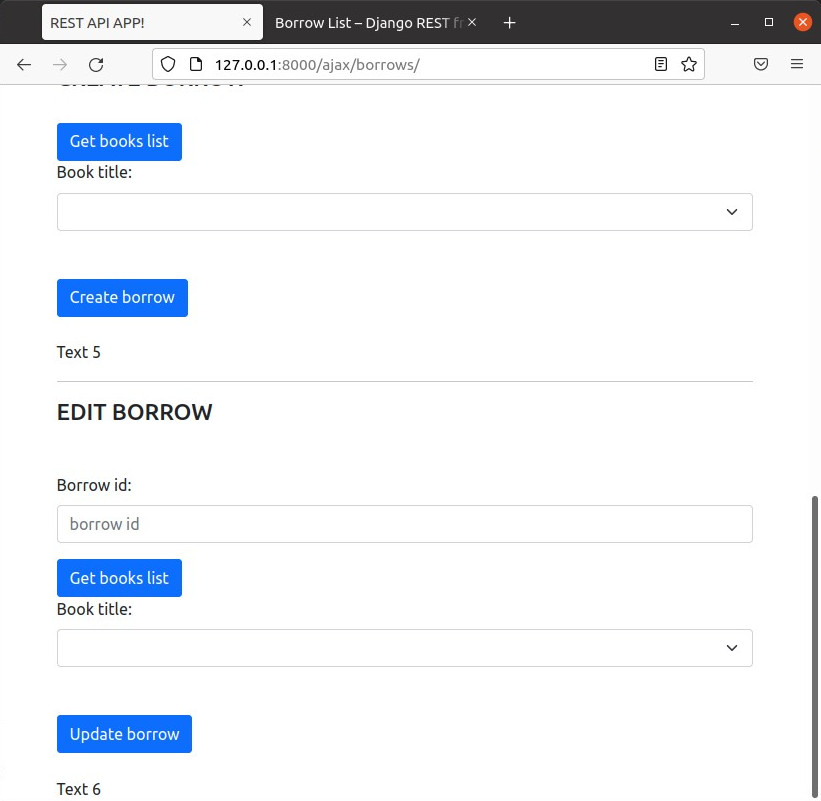Viewport: 821px width, 801px height.
Task: Switch to the Borrow List Django REST tab
Action: [x=365, y=22]
